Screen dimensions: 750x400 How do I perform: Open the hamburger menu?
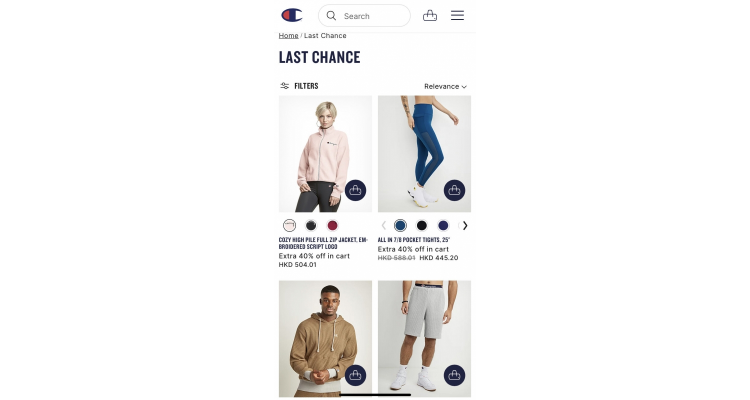[457, 15]
